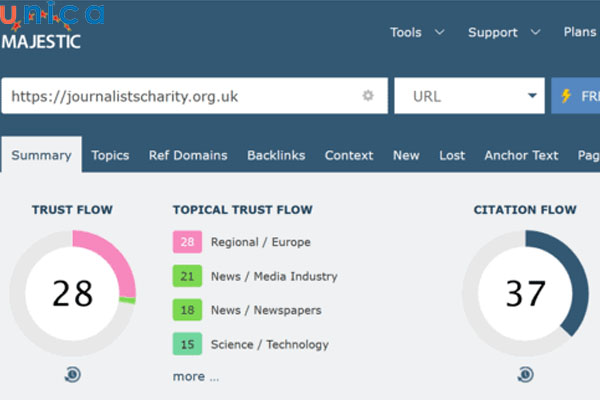Click the green 21 topic swatch
The height and width of the screenshot is (400, 600).
click(187, 276)
